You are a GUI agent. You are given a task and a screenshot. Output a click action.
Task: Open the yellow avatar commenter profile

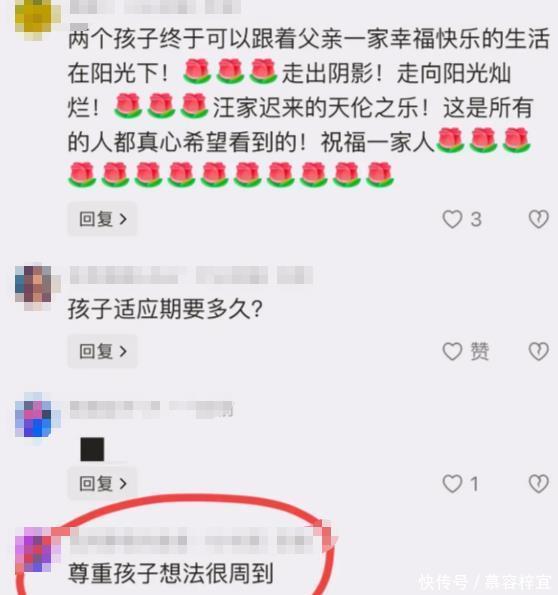point(37,17)
